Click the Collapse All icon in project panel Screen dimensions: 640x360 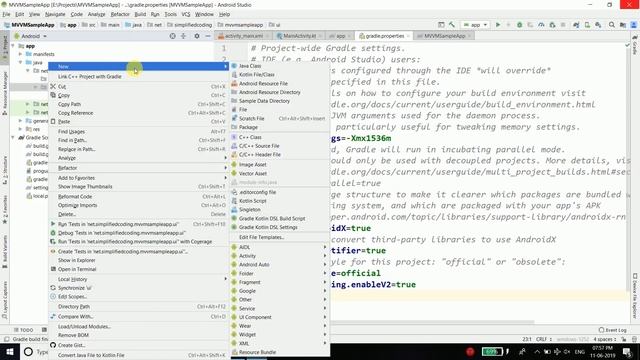[184, 36]
